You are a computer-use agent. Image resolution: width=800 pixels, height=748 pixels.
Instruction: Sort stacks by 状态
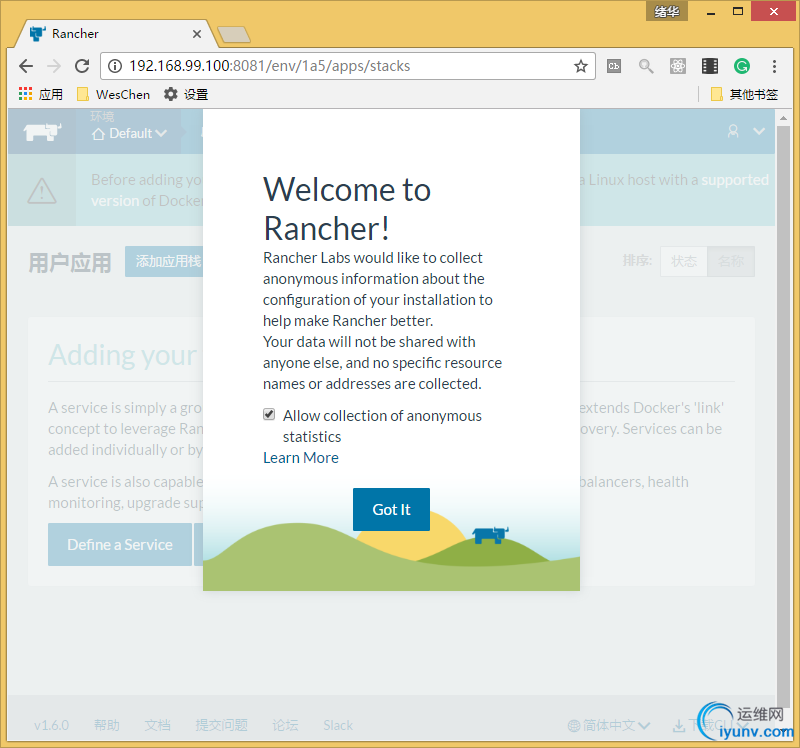pyautogui.click(x=684, y=261)
